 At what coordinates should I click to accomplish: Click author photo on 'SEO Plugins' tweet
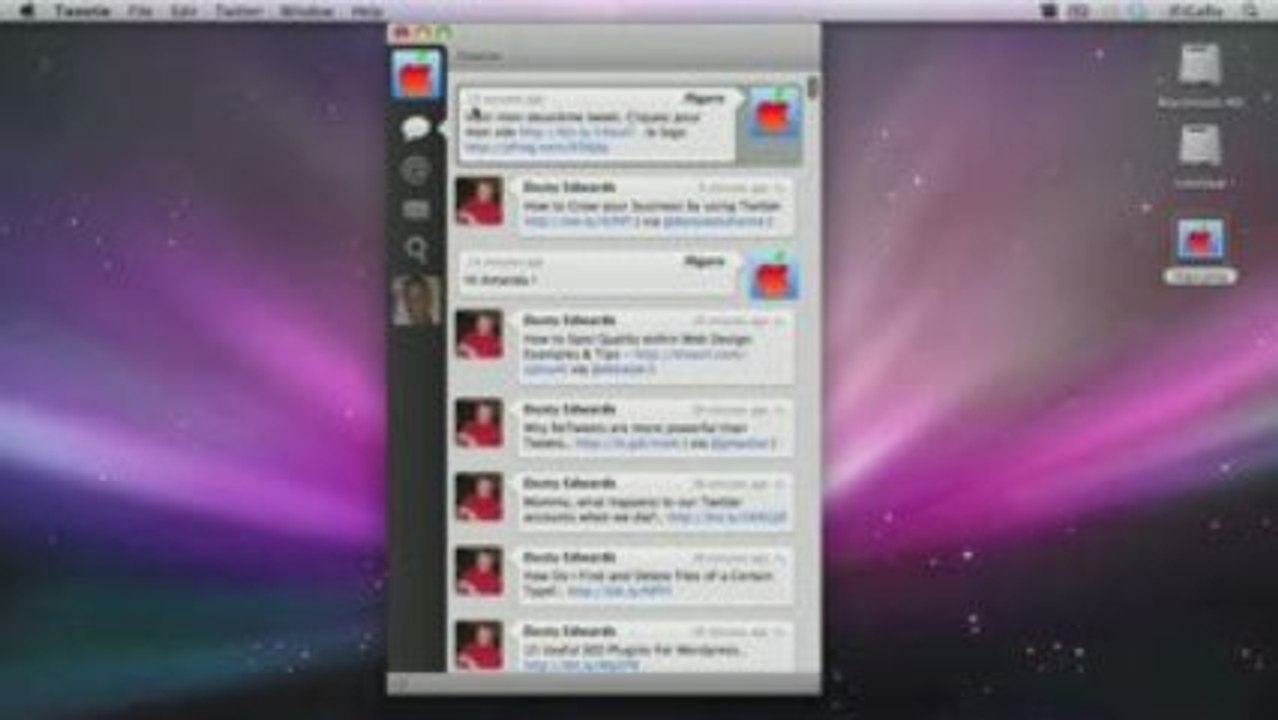click(479, 645)
